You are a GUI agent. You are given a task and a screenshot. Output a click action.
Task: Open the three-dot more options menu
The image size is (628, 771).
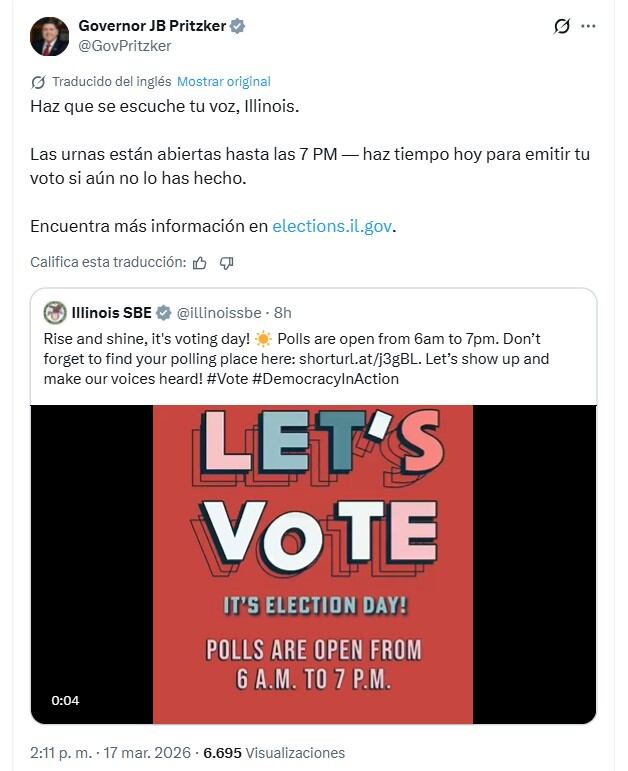(589, 27)
